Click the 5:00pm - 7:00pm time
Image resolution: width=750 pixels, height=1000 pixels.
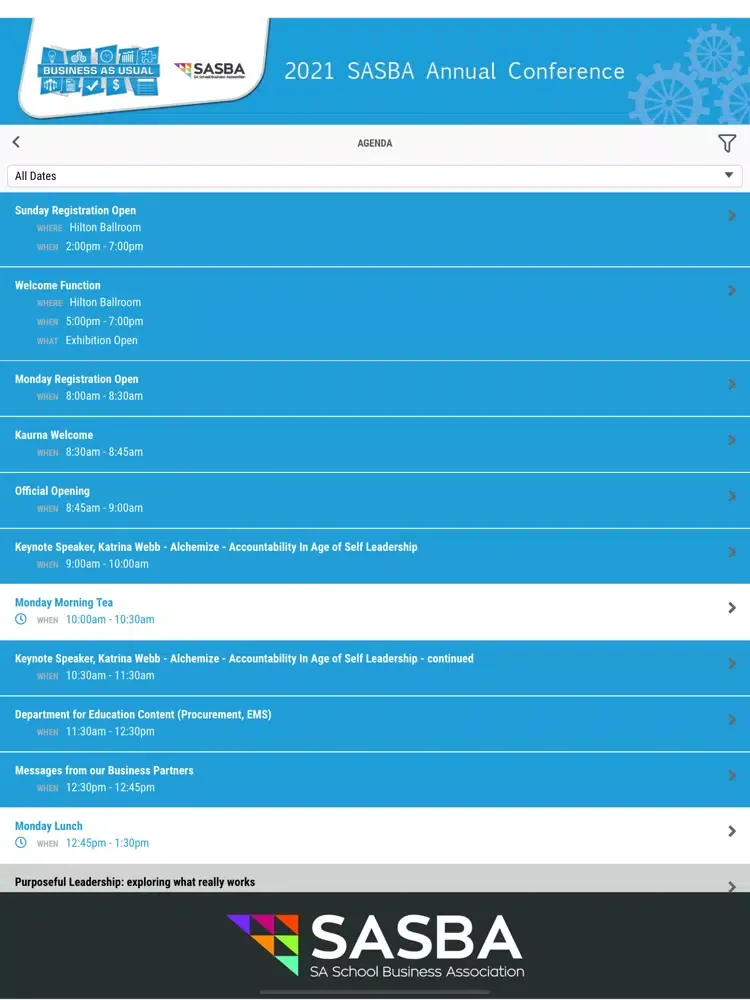pos(104,321)
